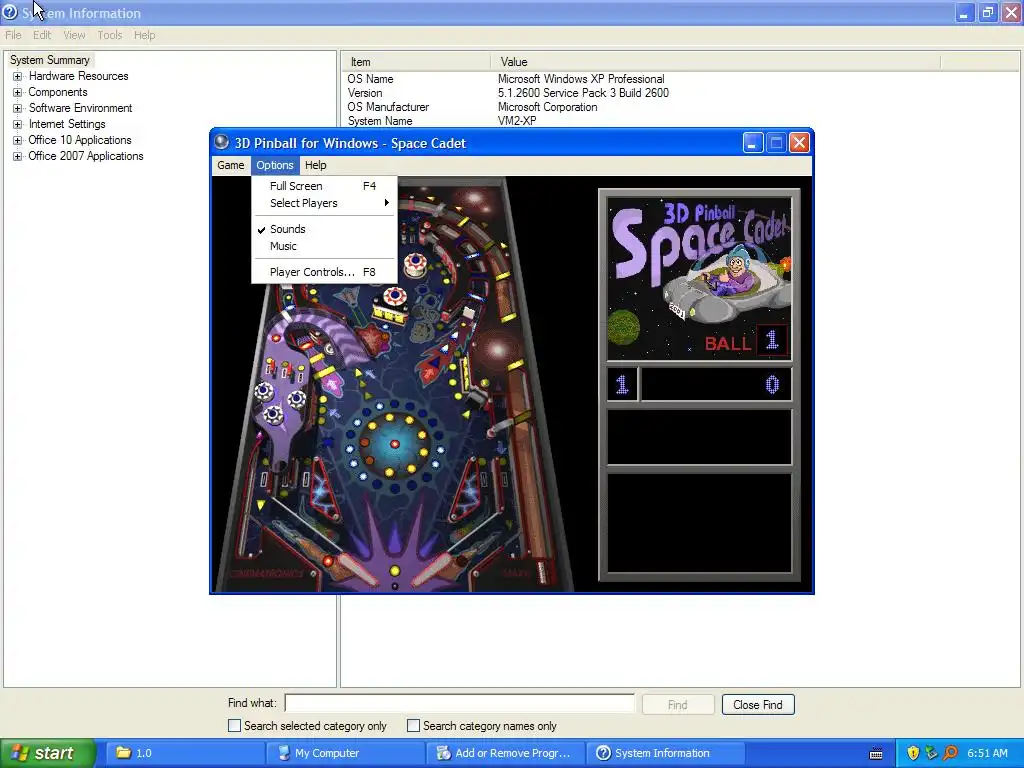Open the Help menu in Pinball

(315, 165)
